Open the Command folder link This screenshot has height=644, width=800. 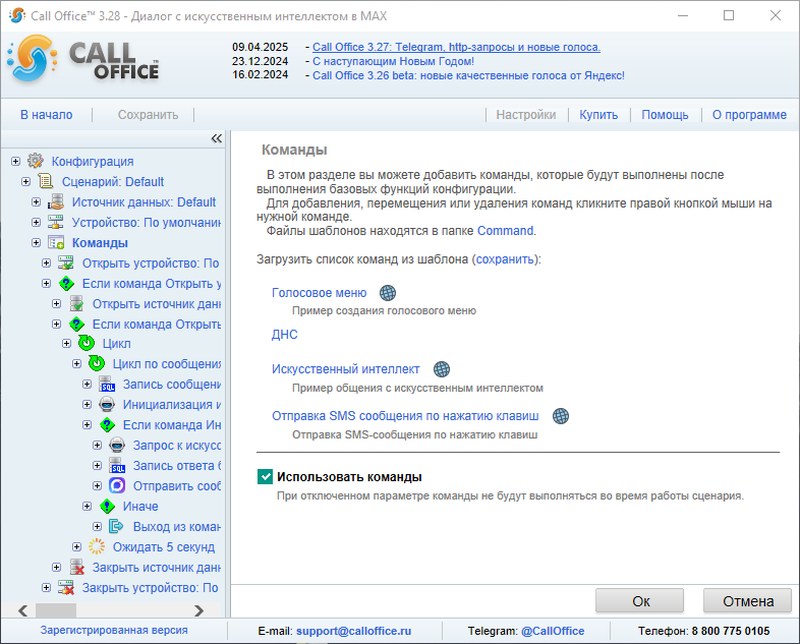pyautogui.click(x=505, y=231)
